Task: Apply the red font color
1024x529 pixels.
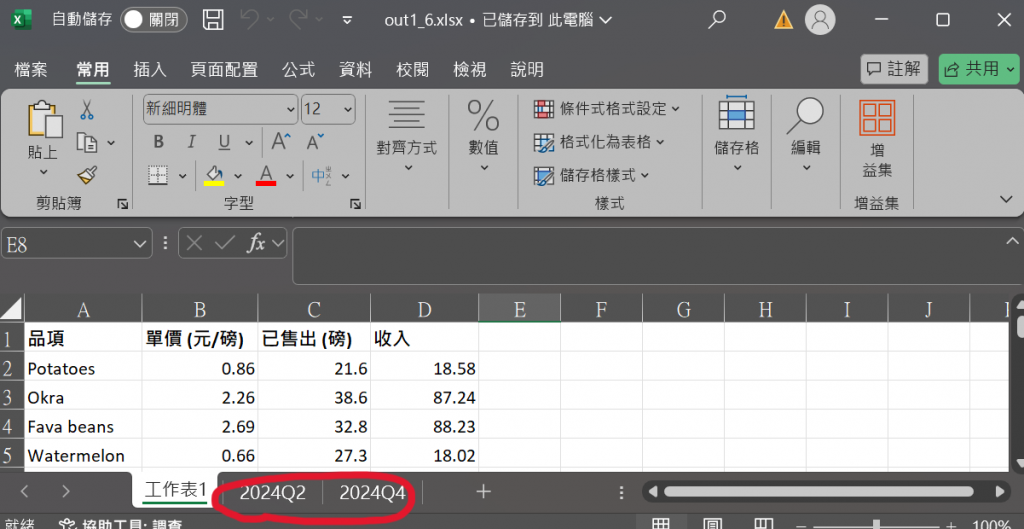Action: pyautogui.click(x=266, y=175)
